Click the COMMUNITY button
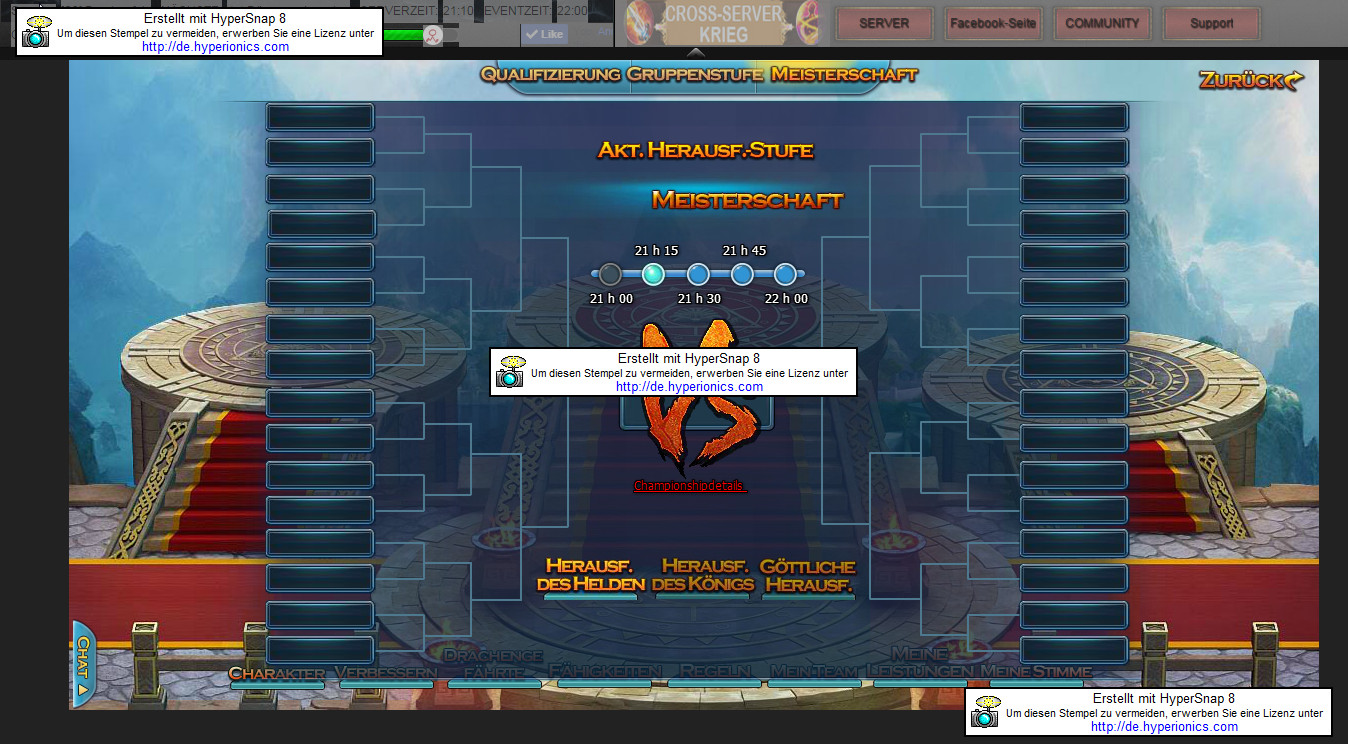1348x744 pixels. pos(1102,23)
